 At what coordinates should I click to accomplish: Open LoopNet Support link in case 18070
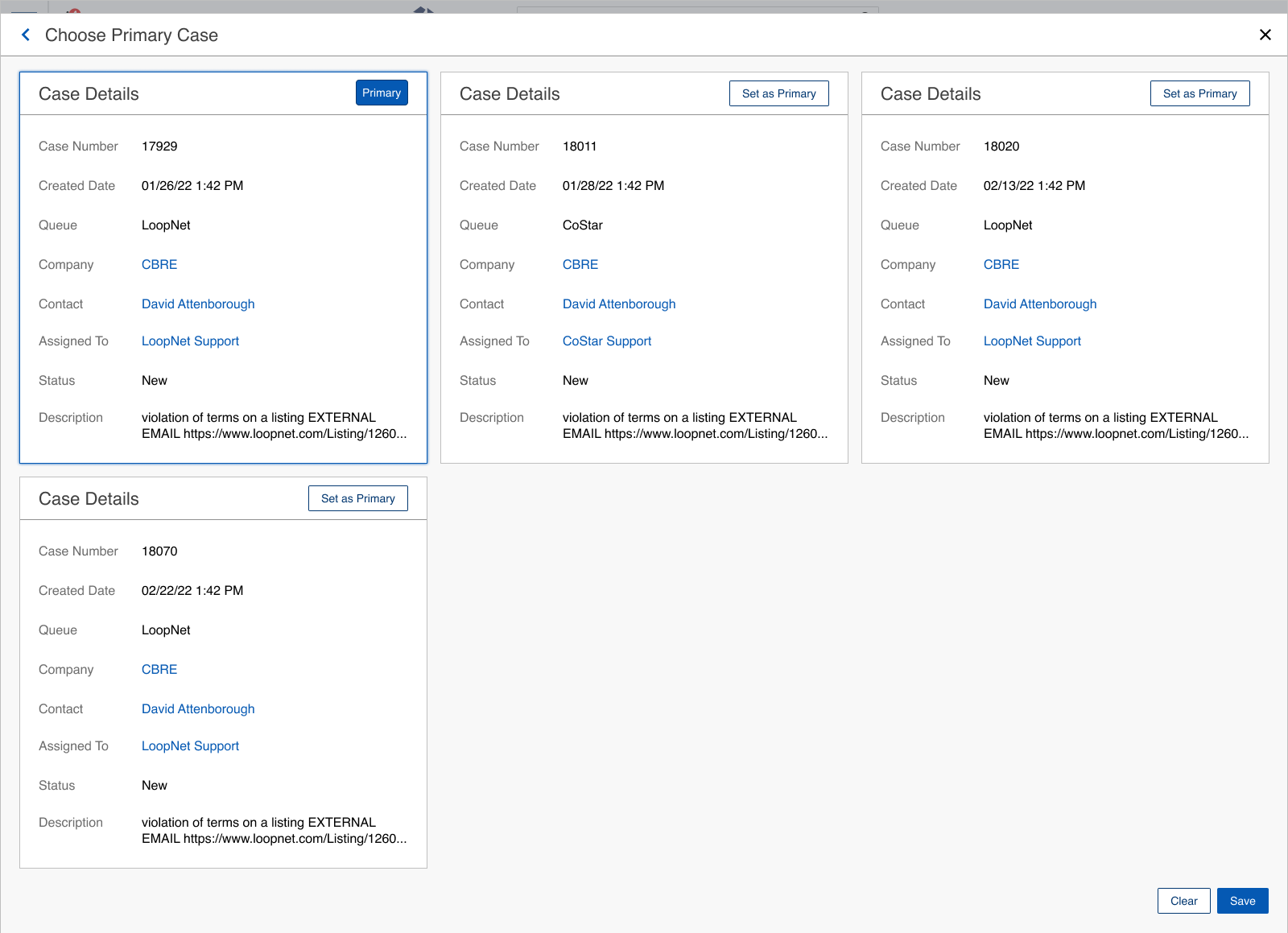pos(190,745)
